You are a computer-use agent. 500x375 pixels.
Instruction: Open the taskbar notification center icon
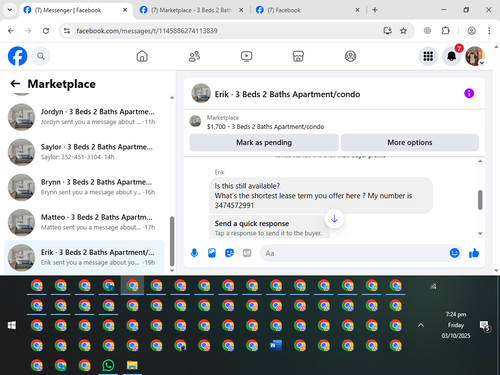click(x=484, y=326)
